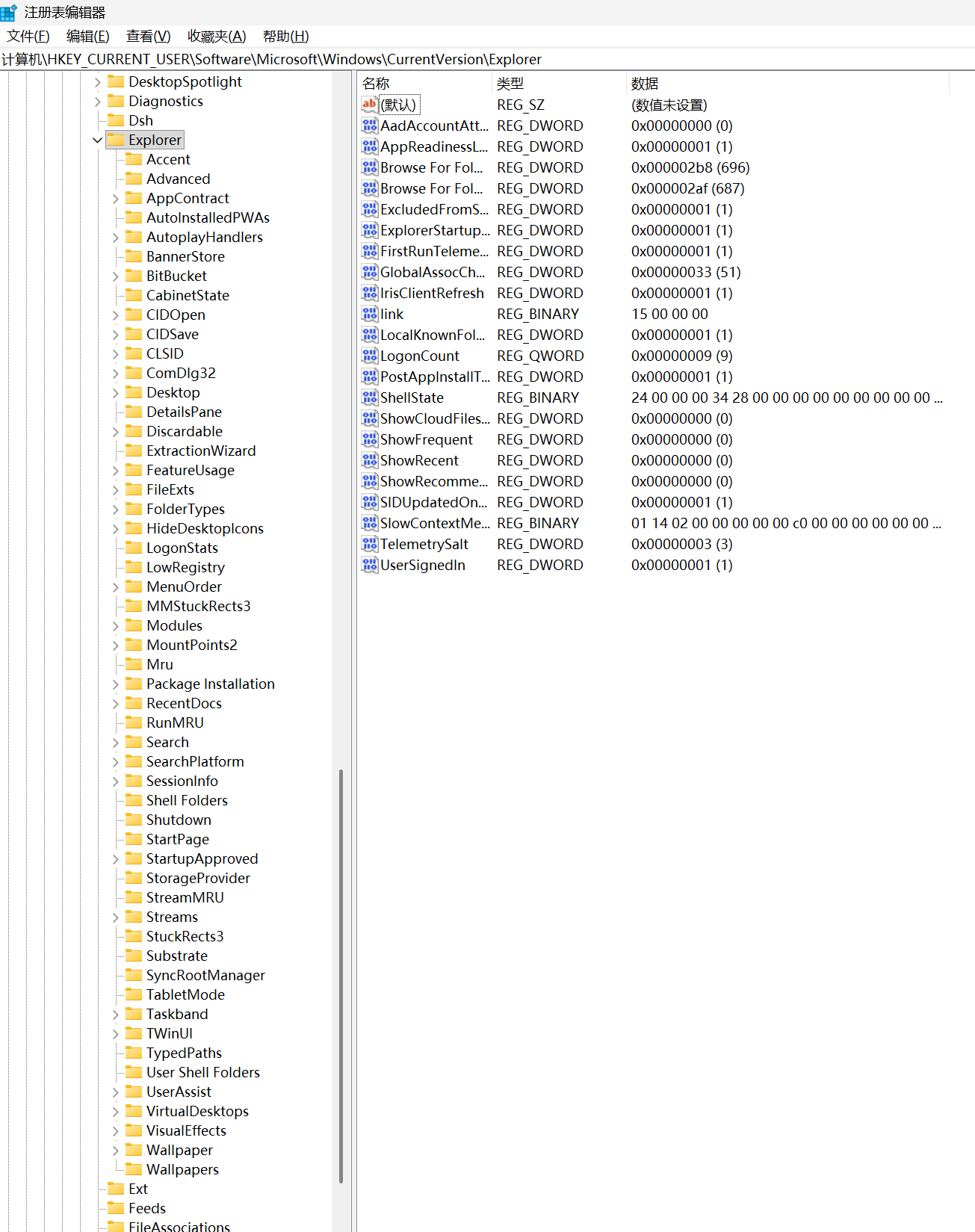Click the DWORD icon next to AadAccountAtt...
This screenshot has width=975, height=1232.
point(370,126)
